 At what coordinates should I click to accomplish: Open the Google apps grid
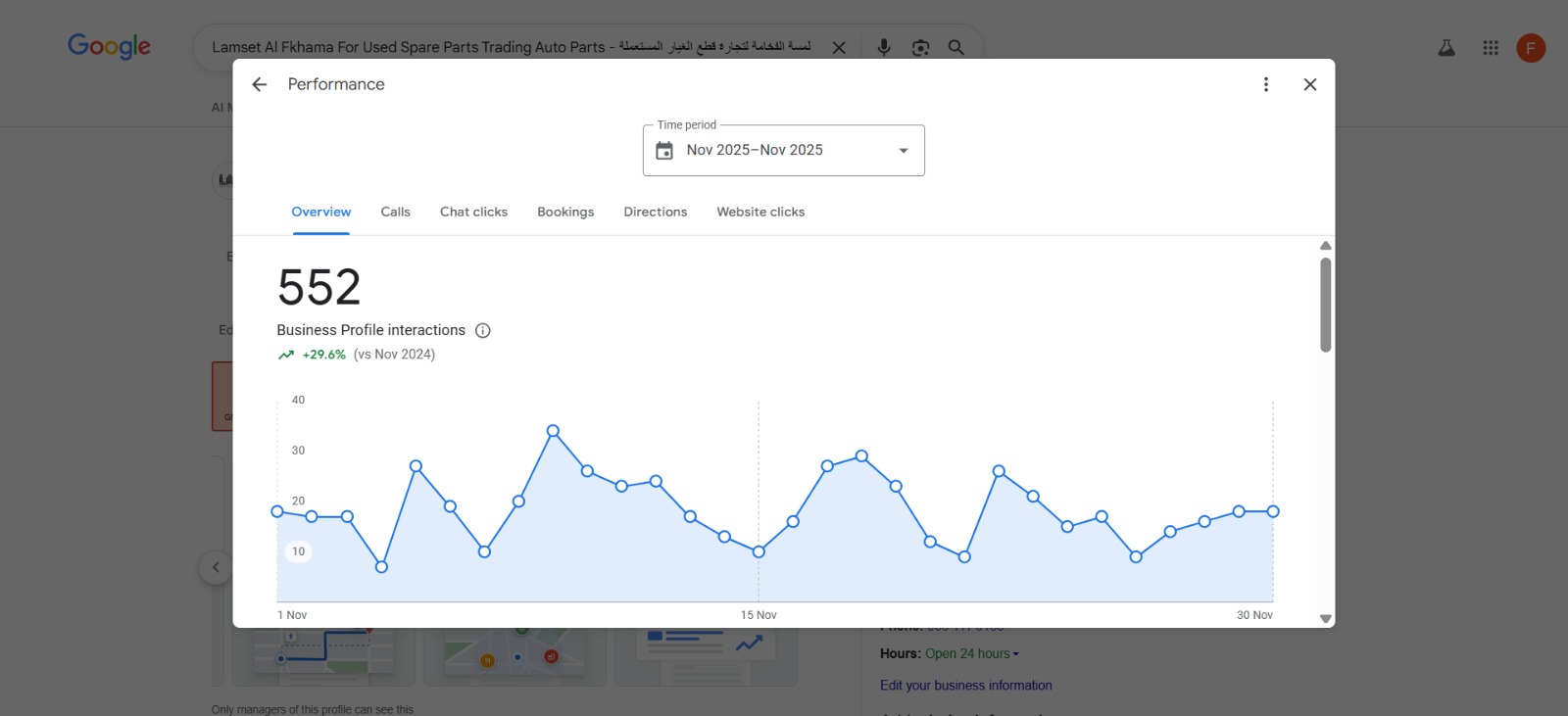pyautogui.click(x=1491, y=47)
